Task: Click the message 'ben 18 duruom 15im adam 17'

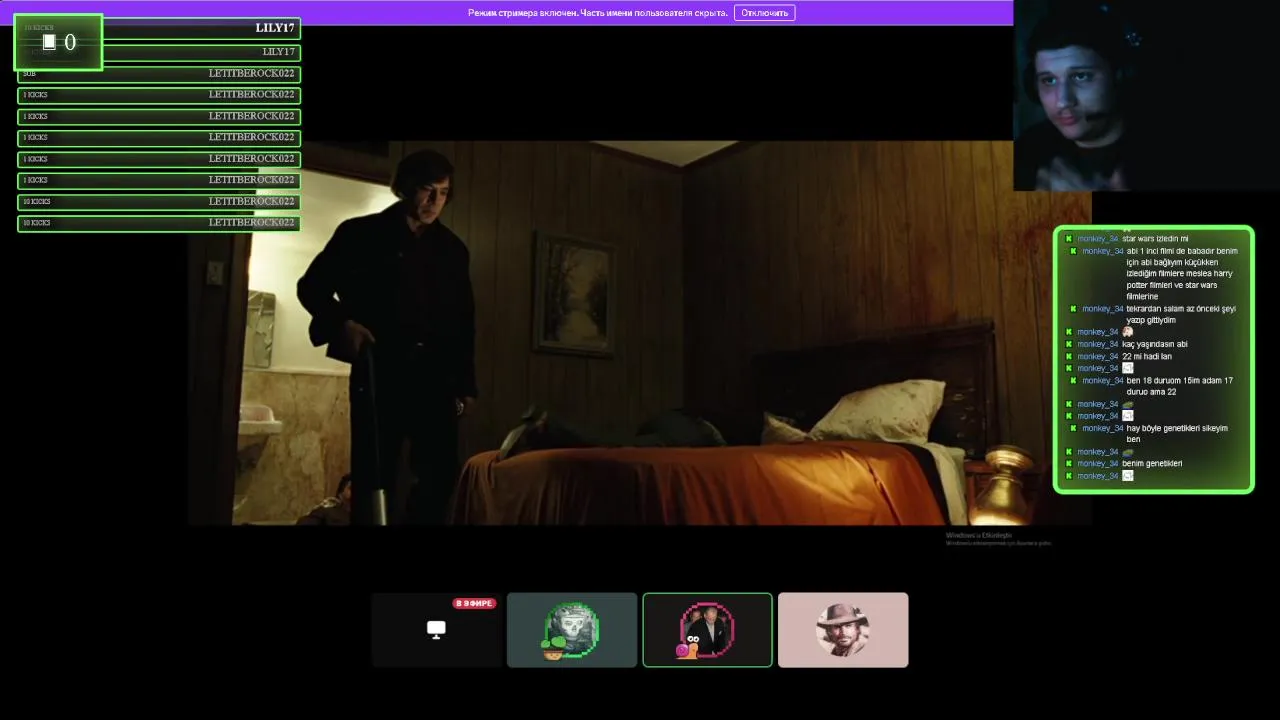Action: pyautogui.click(x=1179, y=386)
